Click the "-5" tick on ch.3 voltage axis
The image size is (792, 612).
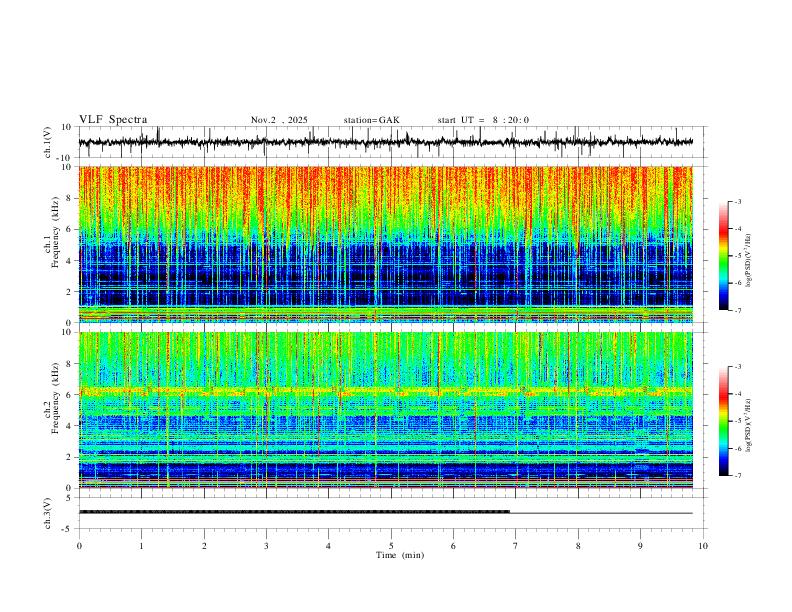click(x=68, y=529)
